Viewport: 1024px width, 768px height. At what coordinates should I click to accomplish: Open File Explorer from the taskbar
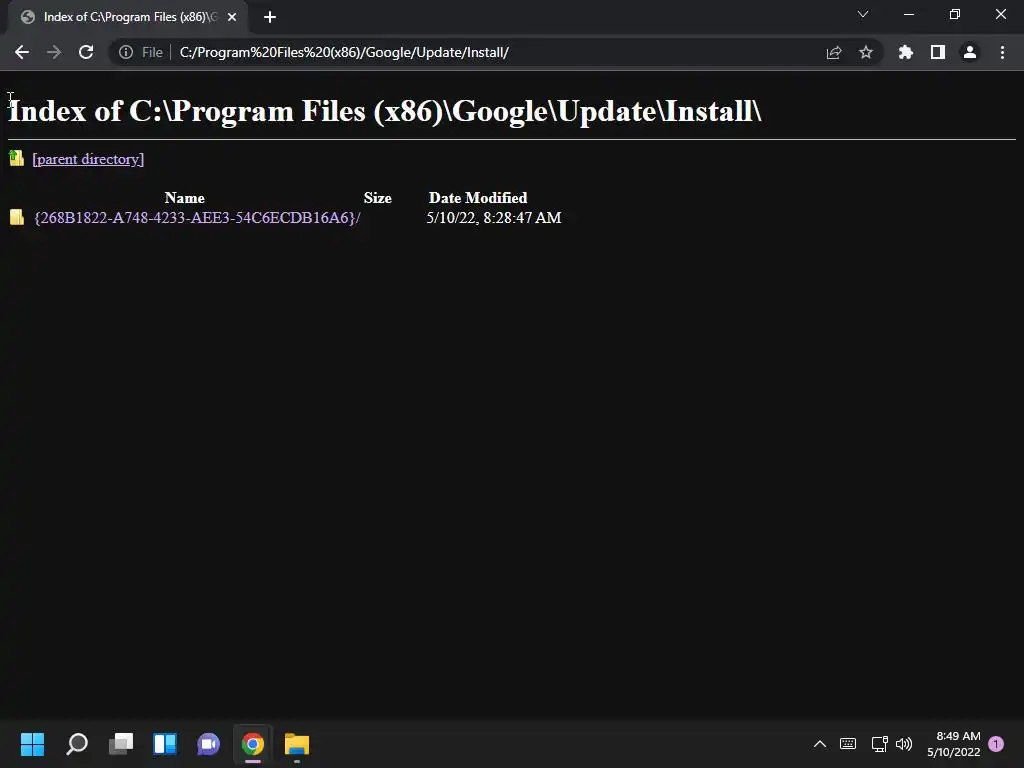pyautogui.click(x=297, y=744)
